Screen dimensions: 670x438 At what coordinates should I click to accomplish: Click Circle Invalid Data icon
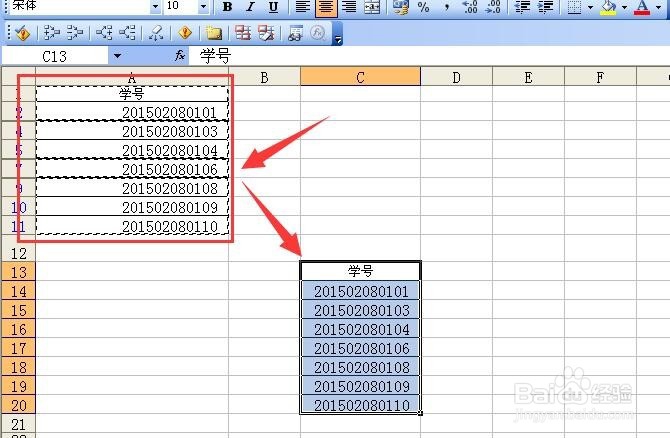click(243, 33)
